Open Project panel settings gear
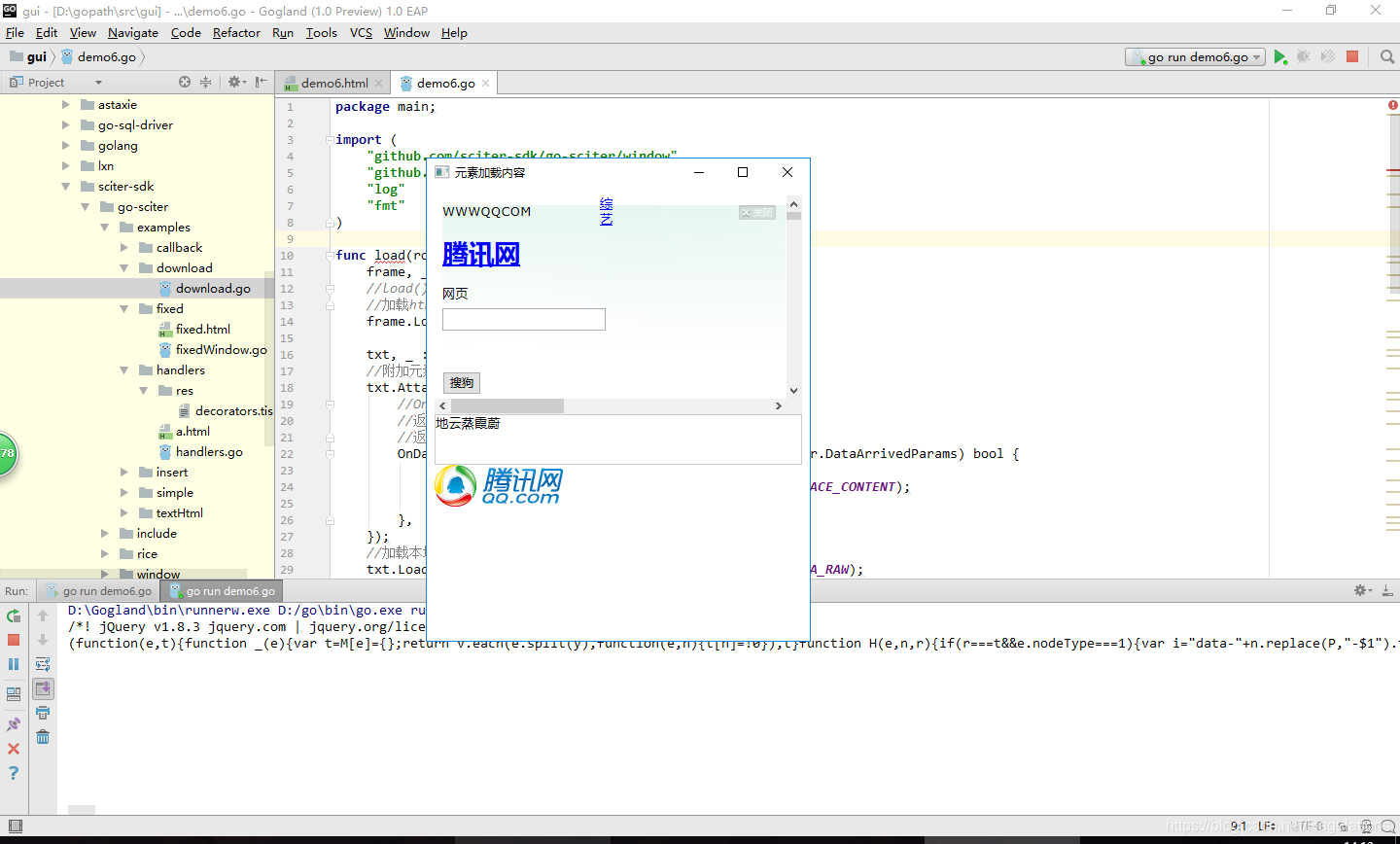 [x=236, y=83]
